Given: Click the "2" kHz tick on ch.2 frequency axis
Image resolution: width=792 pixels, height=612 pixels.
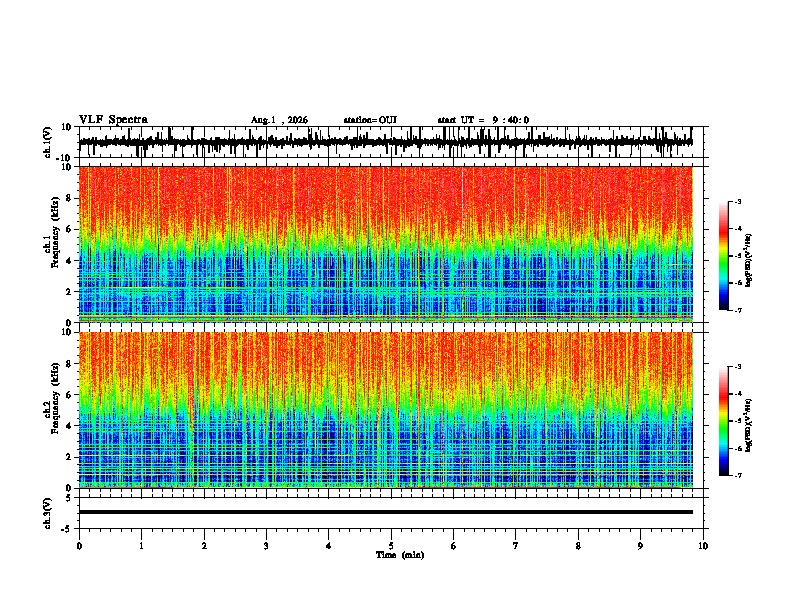Looking at the screenshot, I should tap(70, 457).
